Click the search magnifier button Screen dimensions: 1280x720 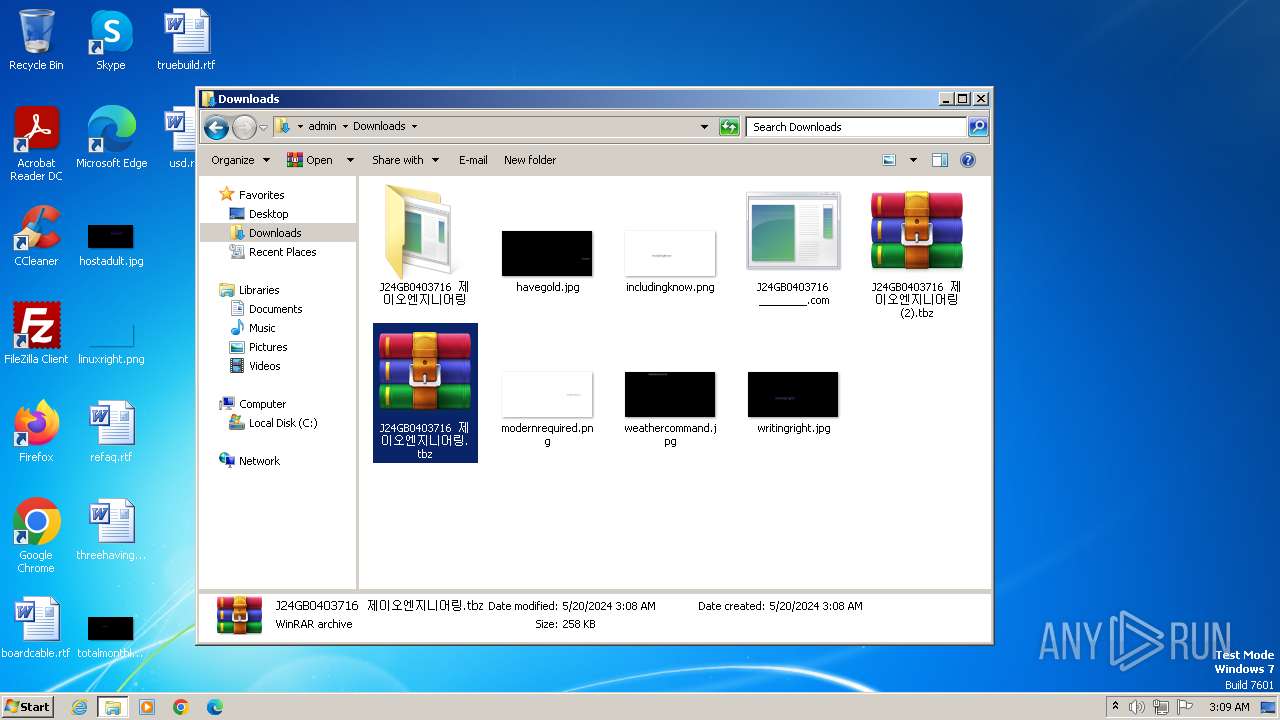[978, 127]
